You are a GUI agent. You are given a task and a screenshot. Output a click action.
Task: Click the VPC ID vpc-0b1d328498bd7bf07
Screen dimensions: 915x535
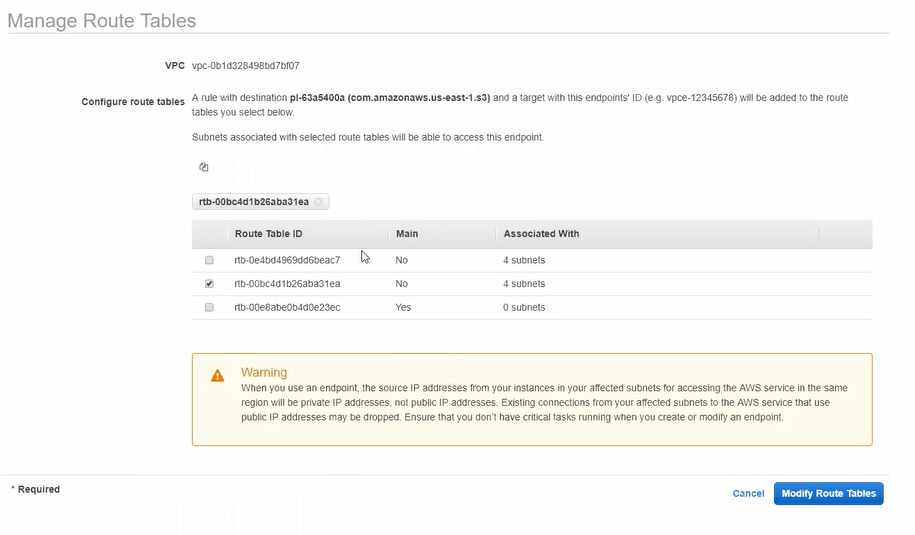coord(245,66)
